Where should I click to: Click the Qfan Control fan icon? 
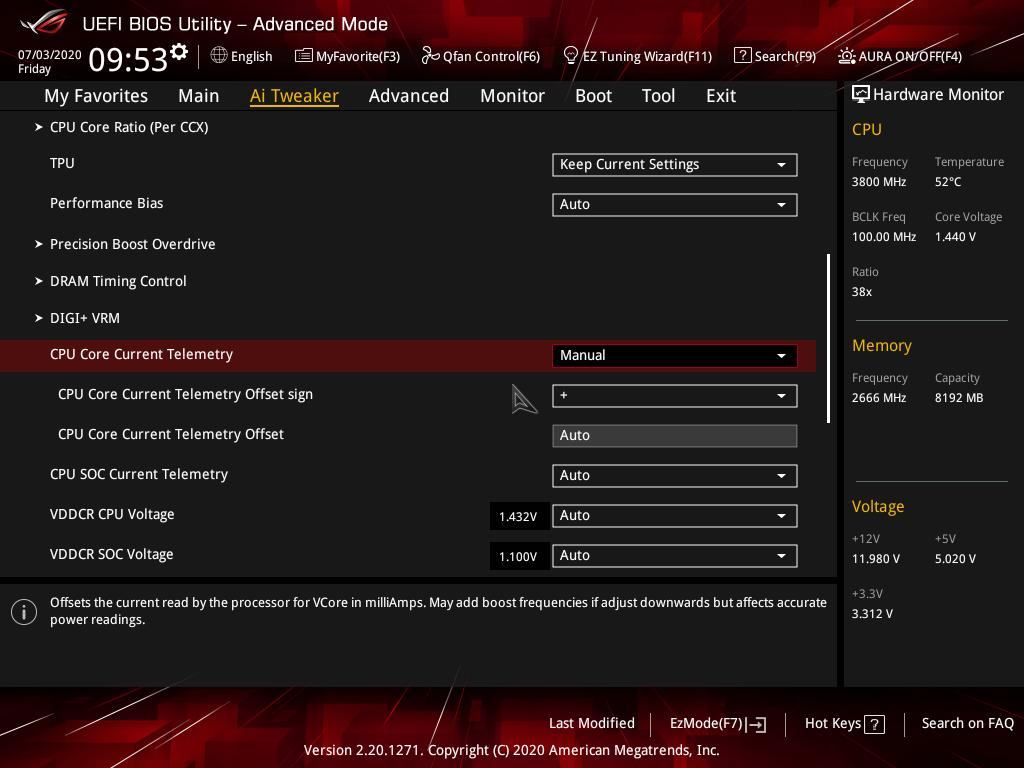pyautogui.click(x=430, y=56)
